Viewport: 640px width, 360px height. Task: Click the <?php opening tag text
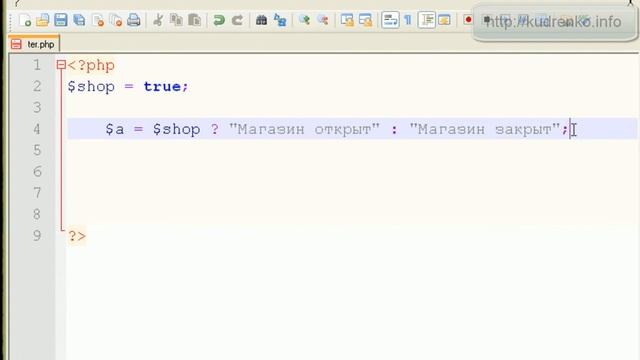(91, 66)
